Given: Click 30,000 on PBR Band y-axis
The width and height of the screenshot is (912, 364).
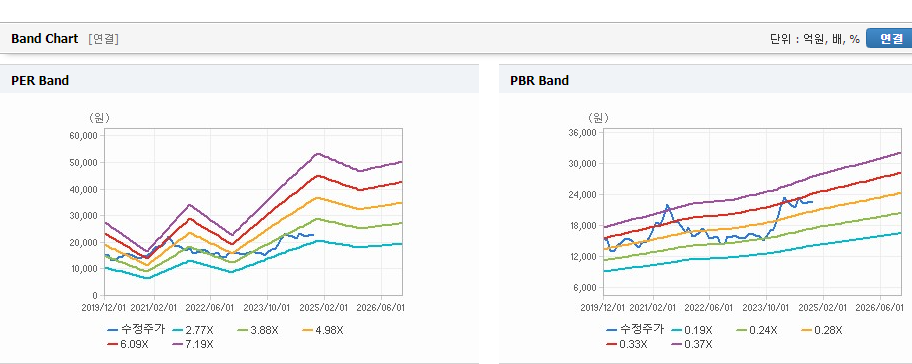Looking at the screenshot, I should click(x=582, y=163).
